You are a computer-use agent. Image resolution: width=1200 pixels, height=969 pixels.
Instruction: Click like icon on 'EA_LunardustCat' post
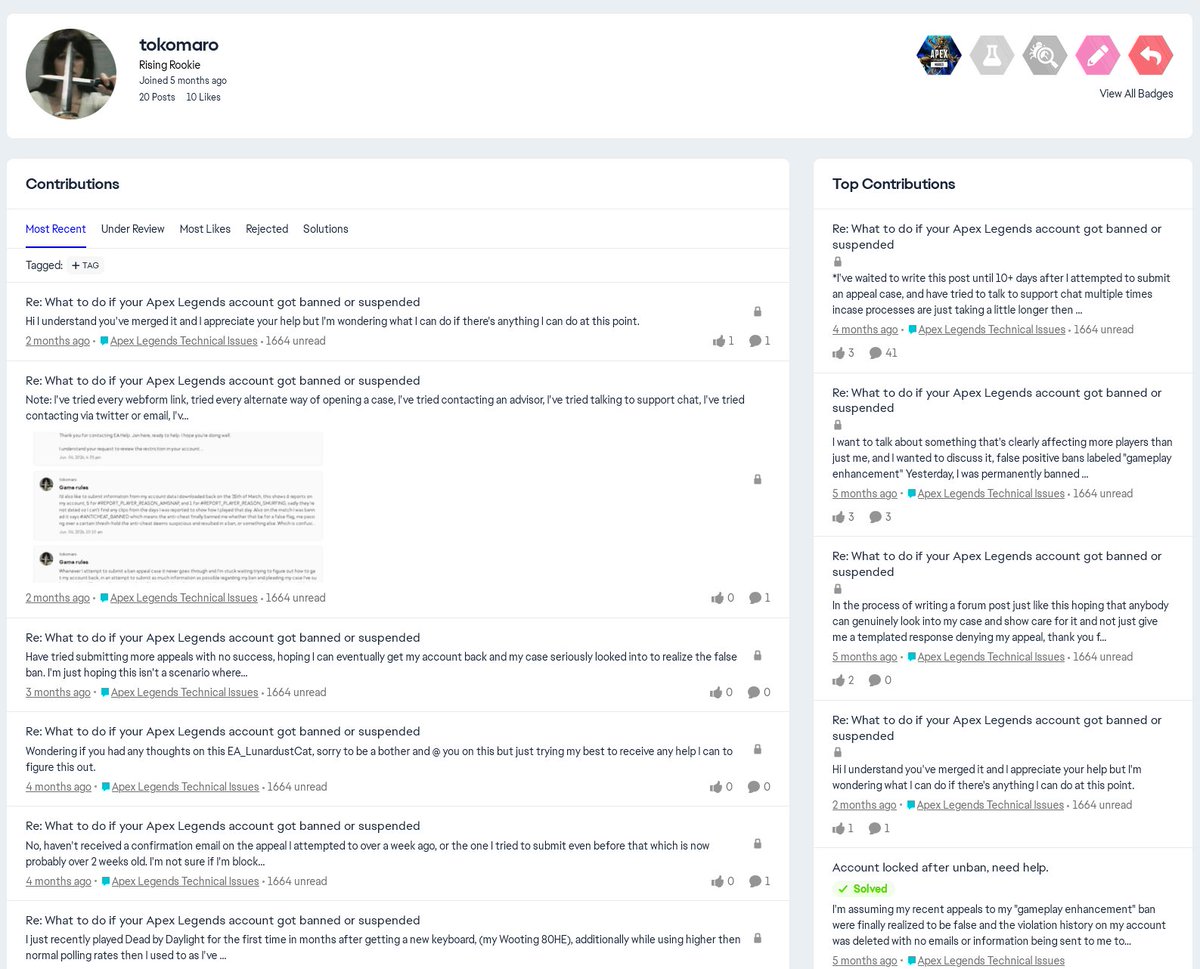716,787
